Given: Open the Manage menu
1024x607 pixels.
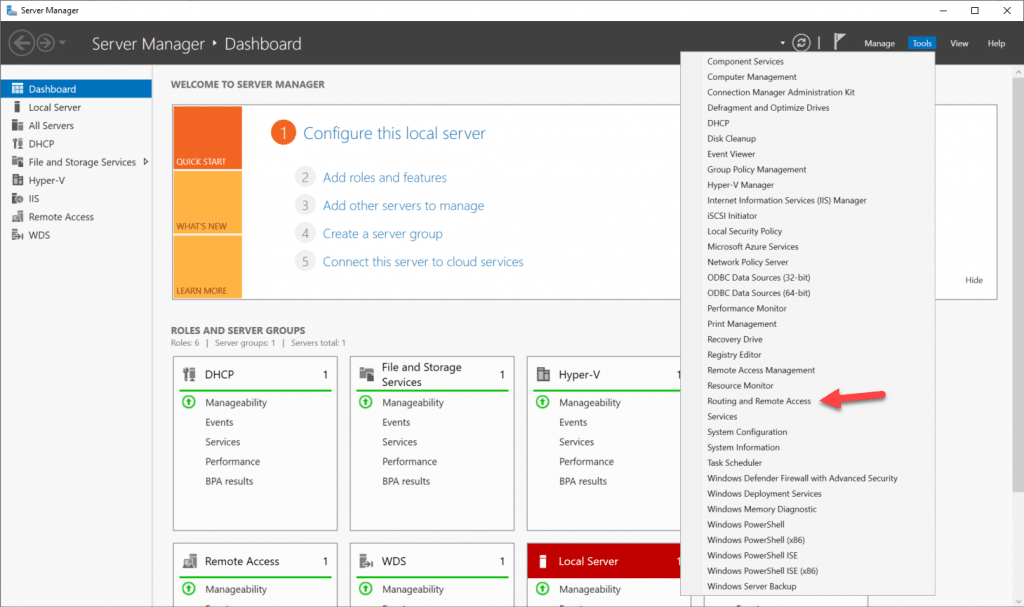Looking at the screenshot, I should point(878,43).
